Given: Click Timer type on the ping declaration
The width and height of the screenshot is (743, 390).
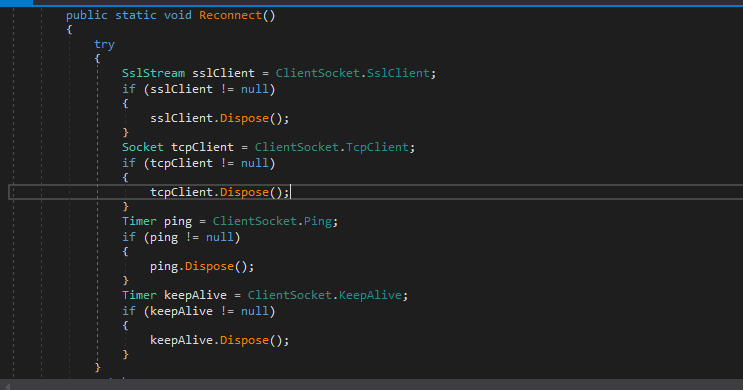Looking at the screenshot, I should pyautogui.click(x=139, y=221).
